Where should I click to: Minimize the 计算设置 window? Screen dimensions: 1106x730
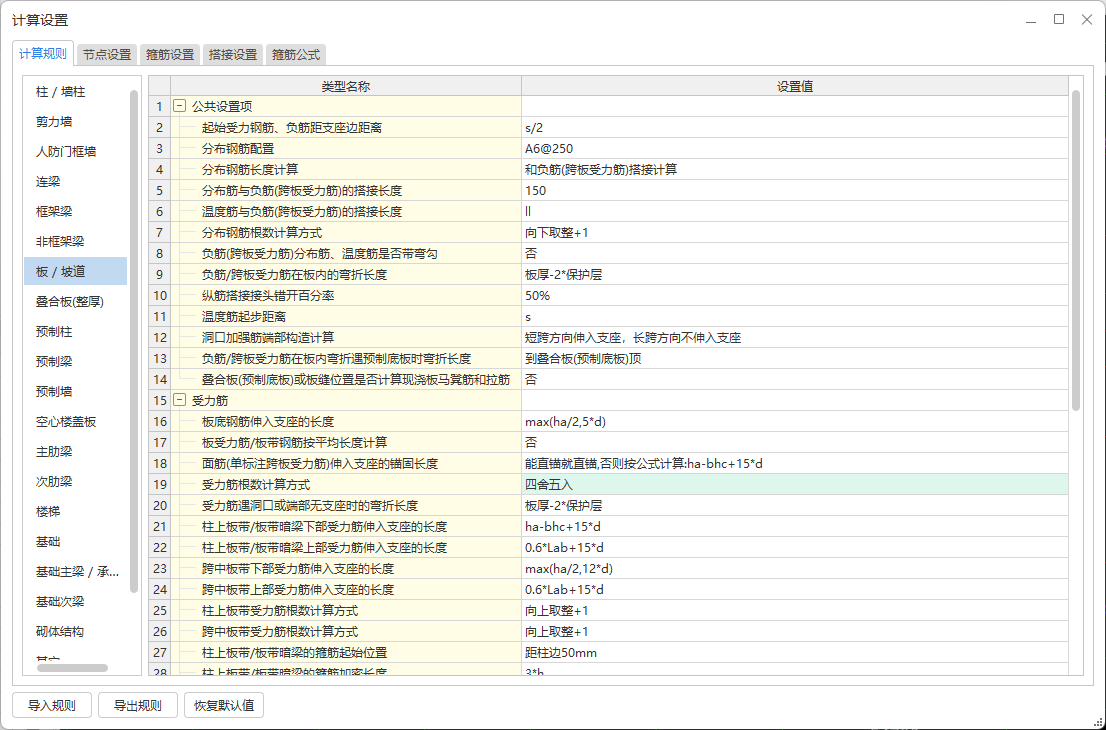coord(1031,20)
